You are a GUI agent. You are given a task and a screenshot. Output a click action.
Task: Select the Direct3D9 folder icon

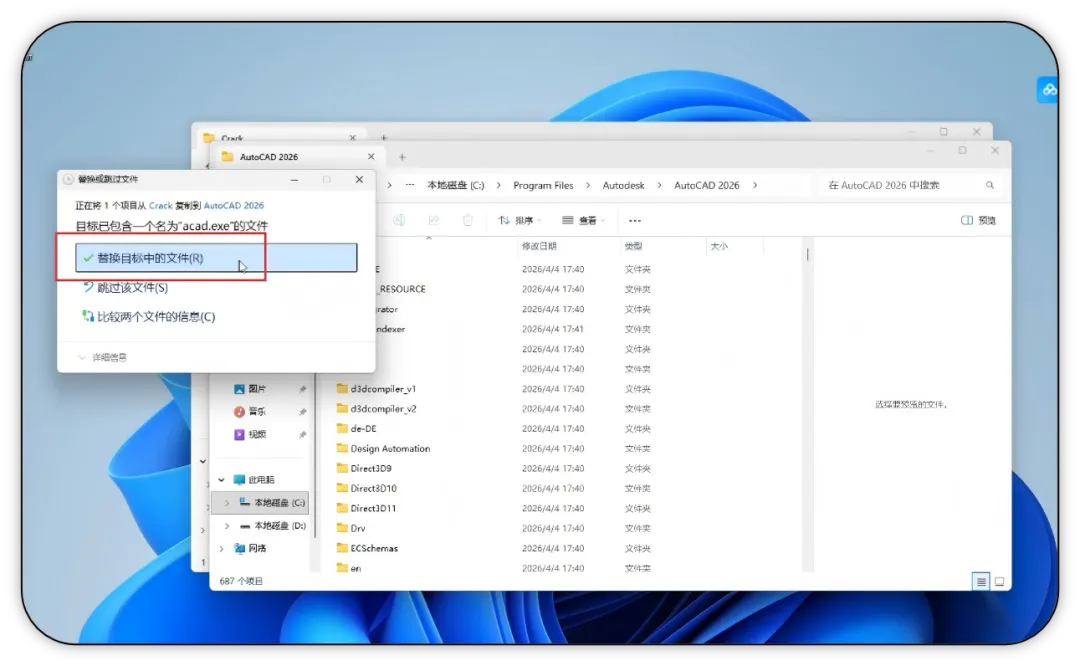point(342,468)
